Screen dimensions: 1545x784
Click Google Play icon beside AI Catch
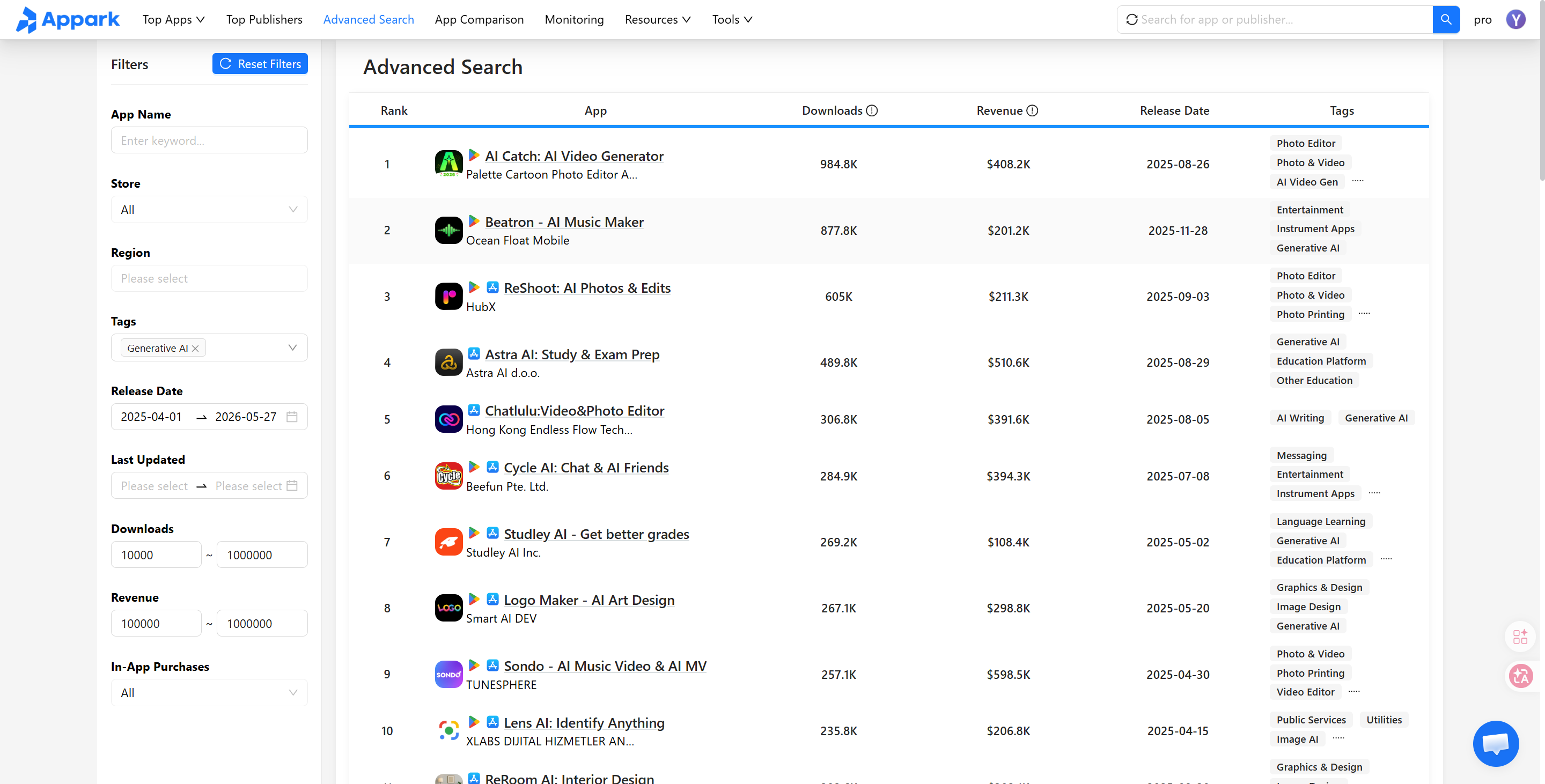[x=474, y=155]
